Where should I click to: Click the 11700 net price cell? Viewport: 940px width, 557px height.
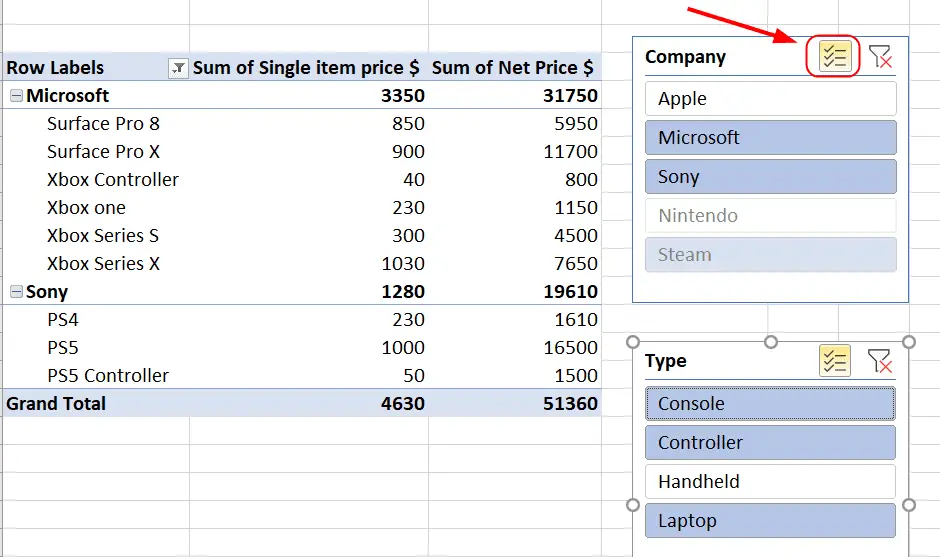click(570, 152)
